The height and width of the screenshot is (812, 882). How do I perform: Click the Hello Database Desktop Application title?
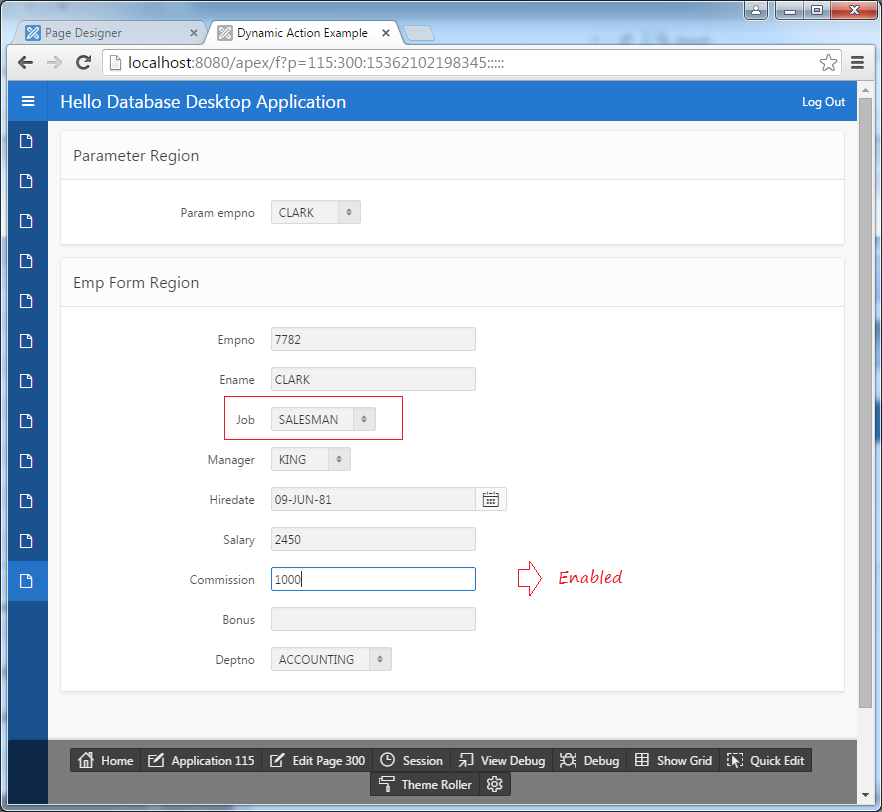pos(203,102)
